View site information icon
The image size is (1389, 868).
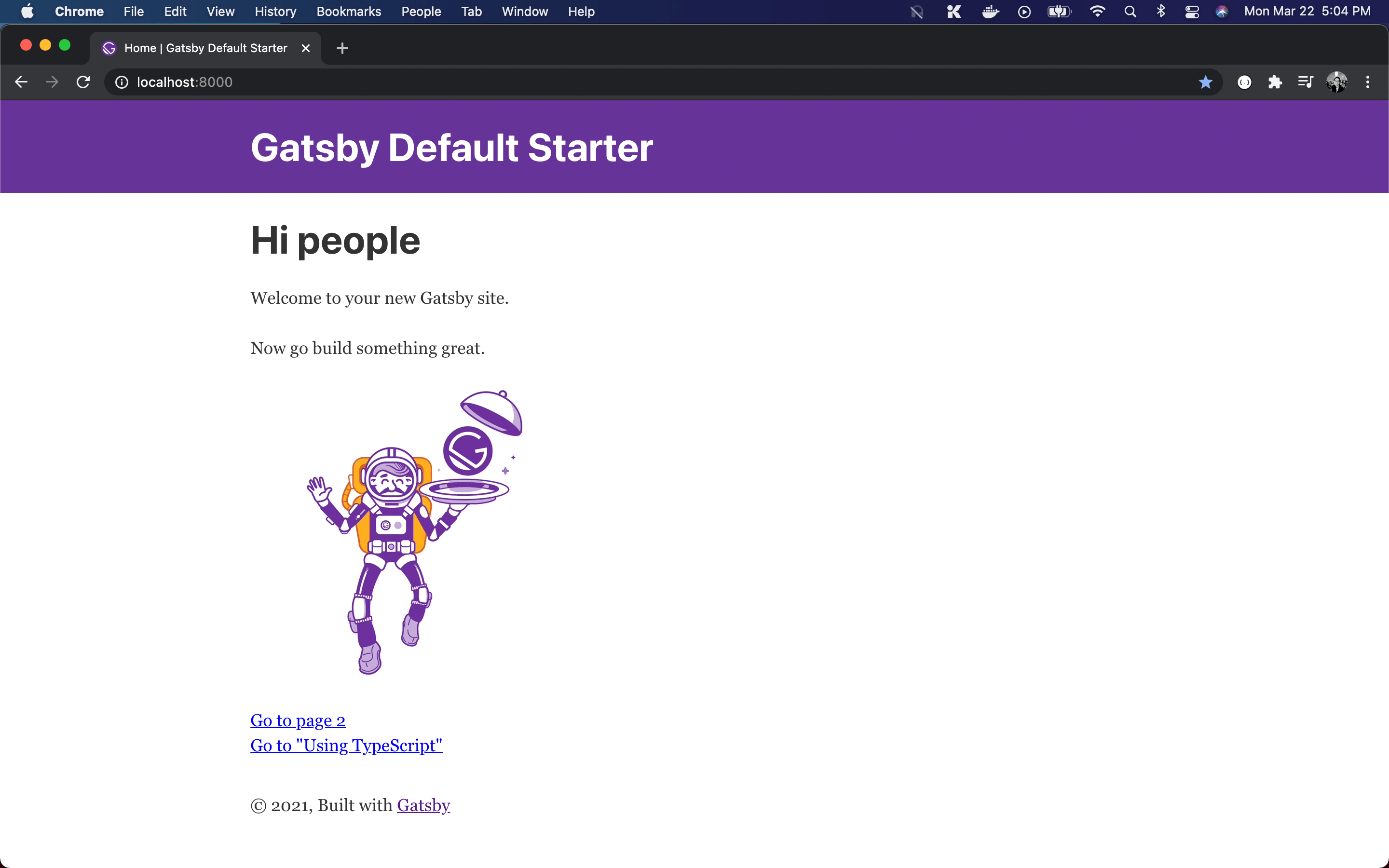122,82
